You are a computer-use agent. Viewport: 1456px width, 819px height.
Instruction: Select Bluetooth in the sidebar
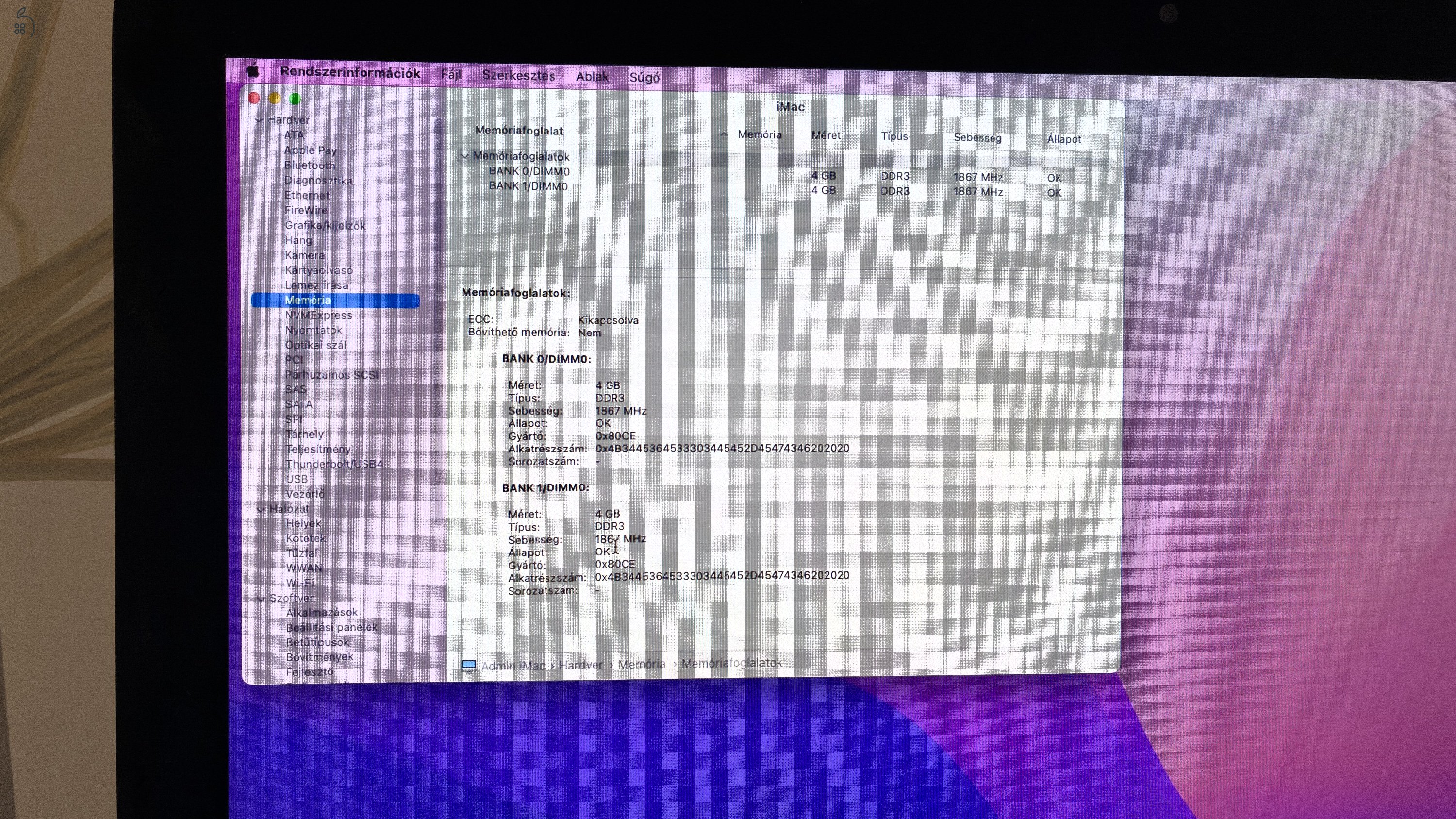tap(310, 165)
